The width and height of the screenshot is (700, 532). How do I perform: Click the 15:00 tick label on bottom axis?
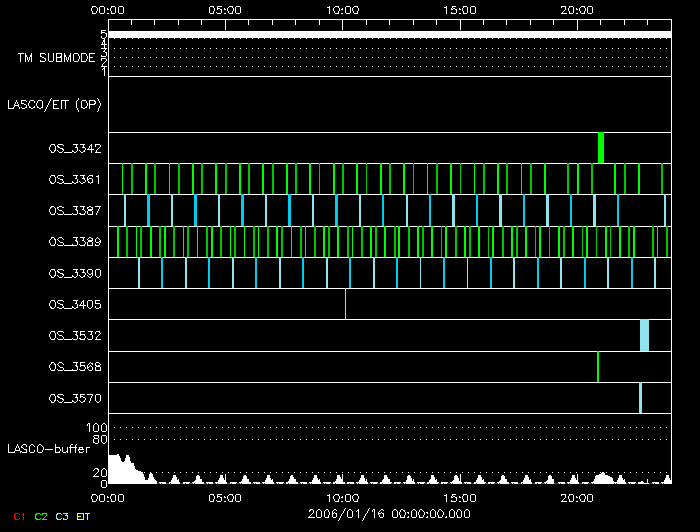(459, 495)
